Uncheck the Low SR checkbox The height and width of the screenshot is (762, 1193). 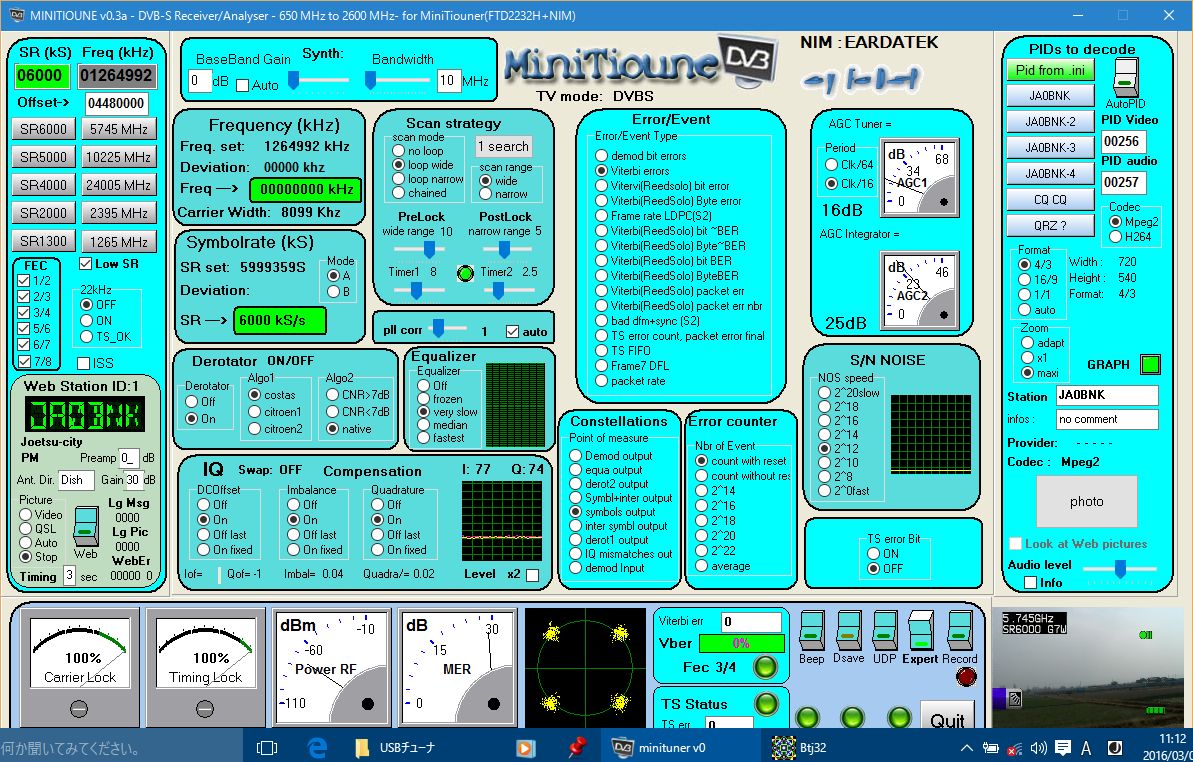(86, 264)
